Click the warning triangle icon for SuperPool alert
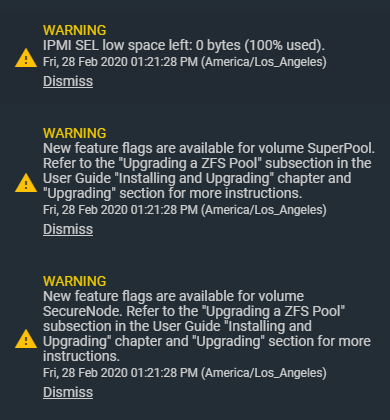Screen dimensions: 390x420 pos(26,183)
